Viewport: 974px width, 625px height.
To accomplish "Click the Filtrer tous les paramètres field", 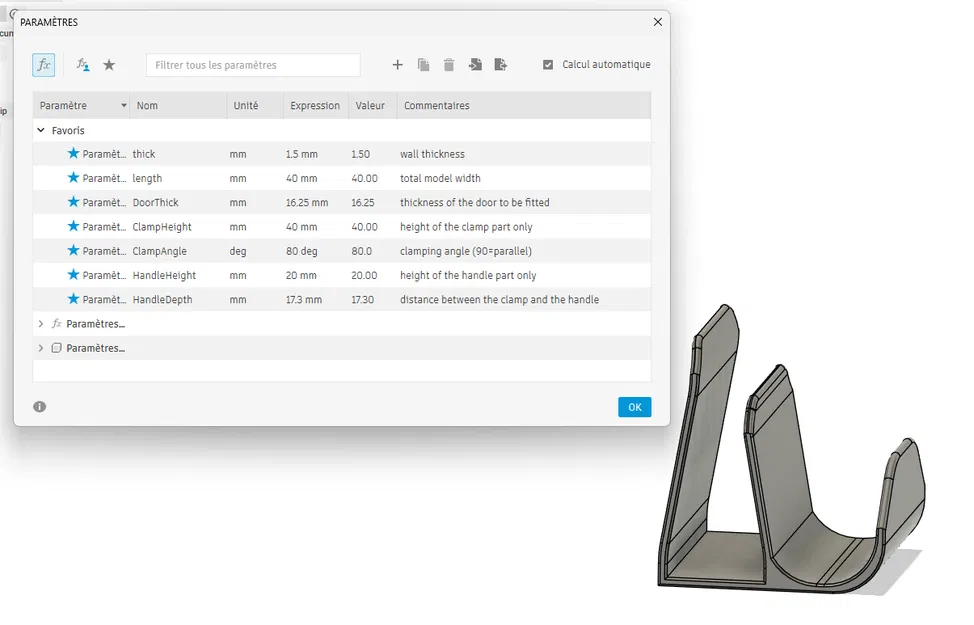I will pyautogui.click(x=253, y=65).
